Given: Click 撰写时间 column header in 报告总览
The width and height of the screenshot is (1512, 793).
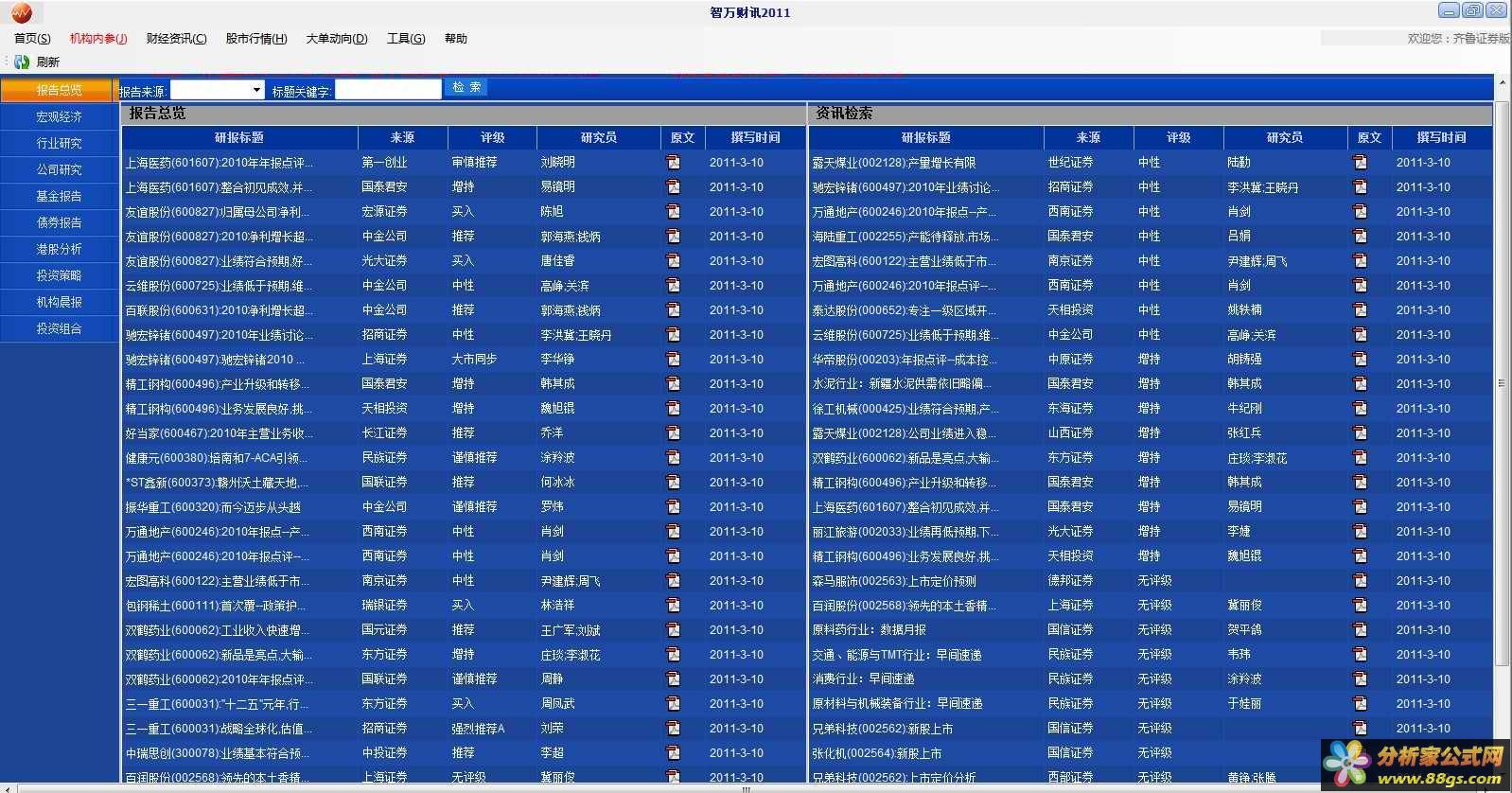Looking at the screenshot, I should tap(755, 137).
